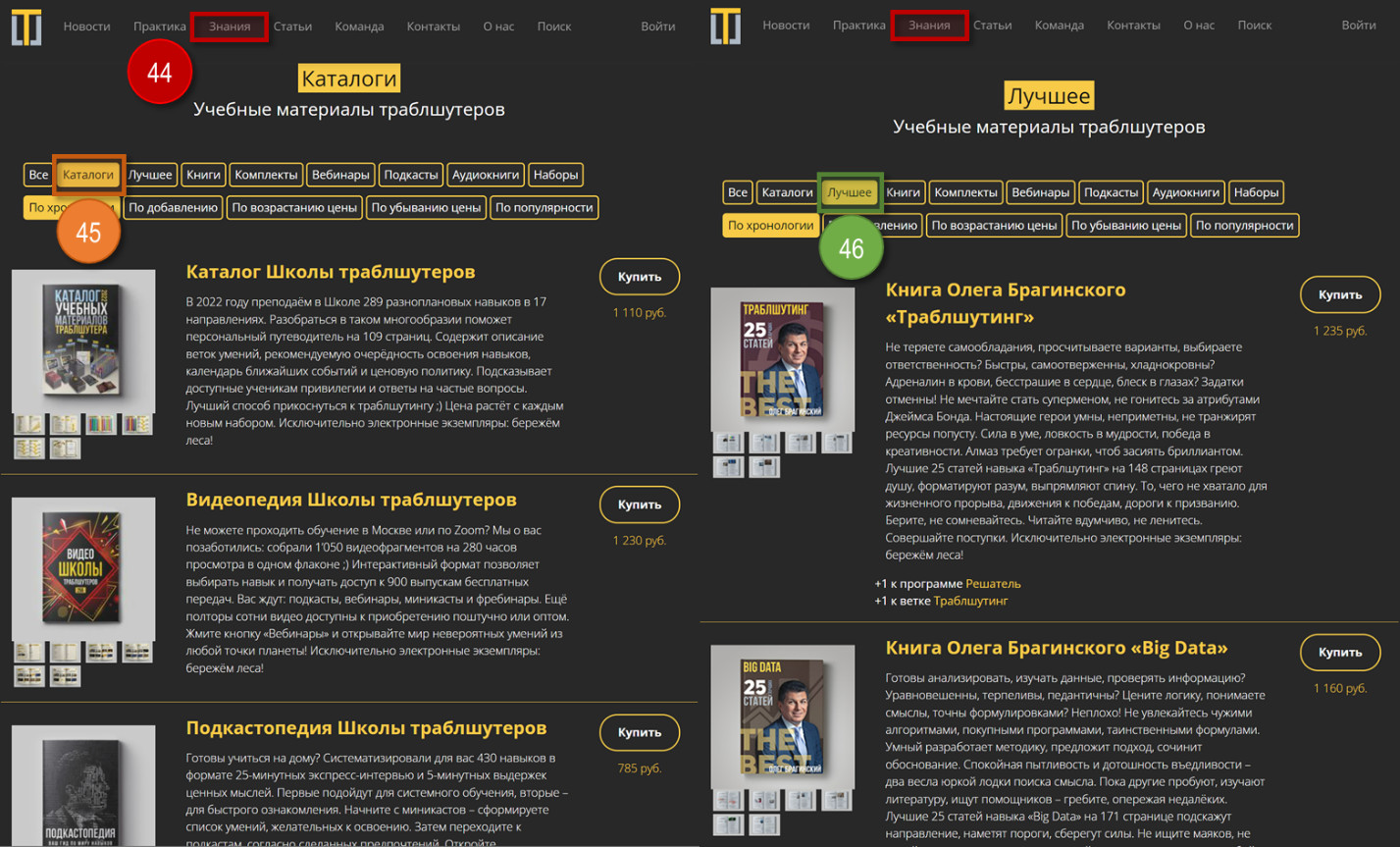The height and width of the screenshot is (847, 1400).
Task: Open Команда in the left page menu
Action: (x=359, y=26)
